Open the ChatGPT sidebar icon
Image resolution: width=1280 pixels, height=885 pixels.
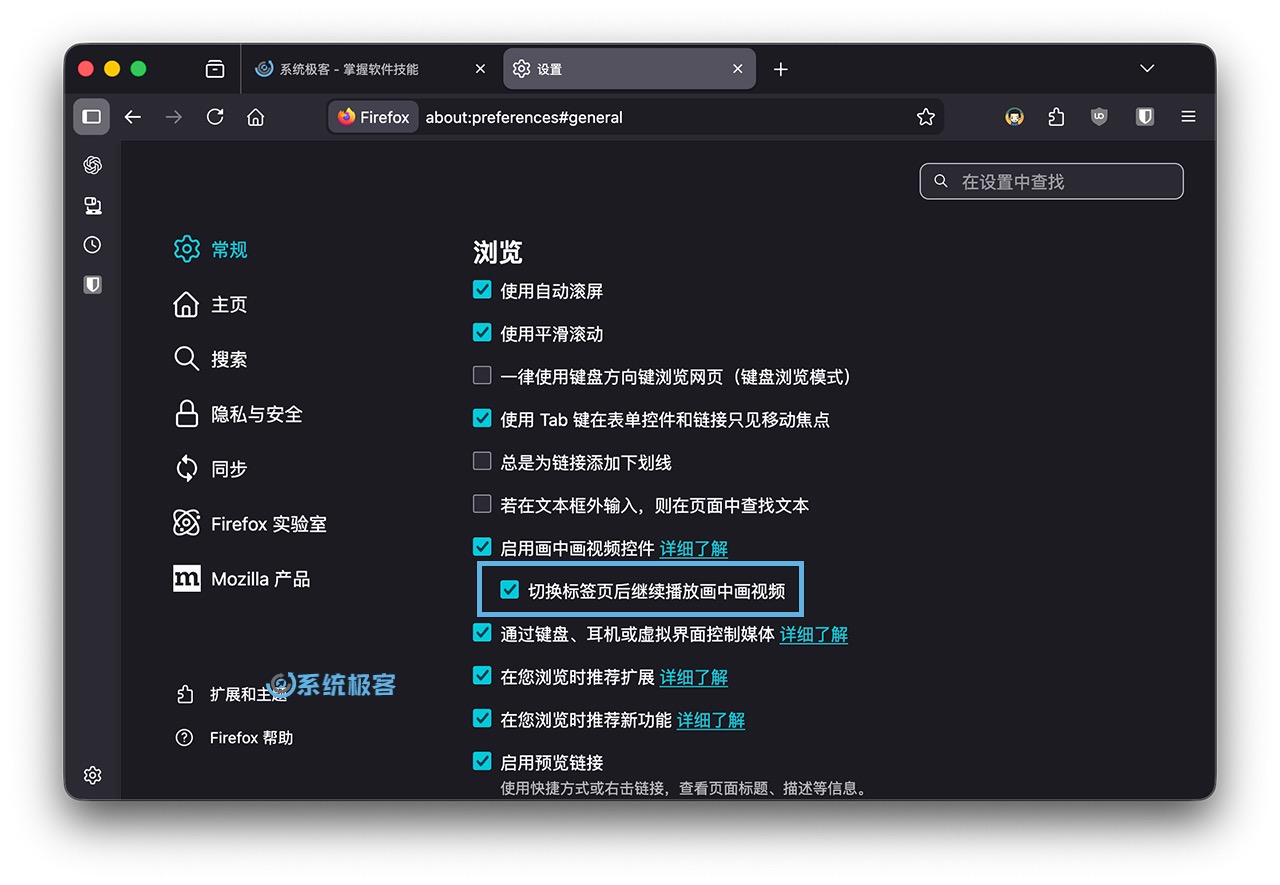tap(92, 165)
